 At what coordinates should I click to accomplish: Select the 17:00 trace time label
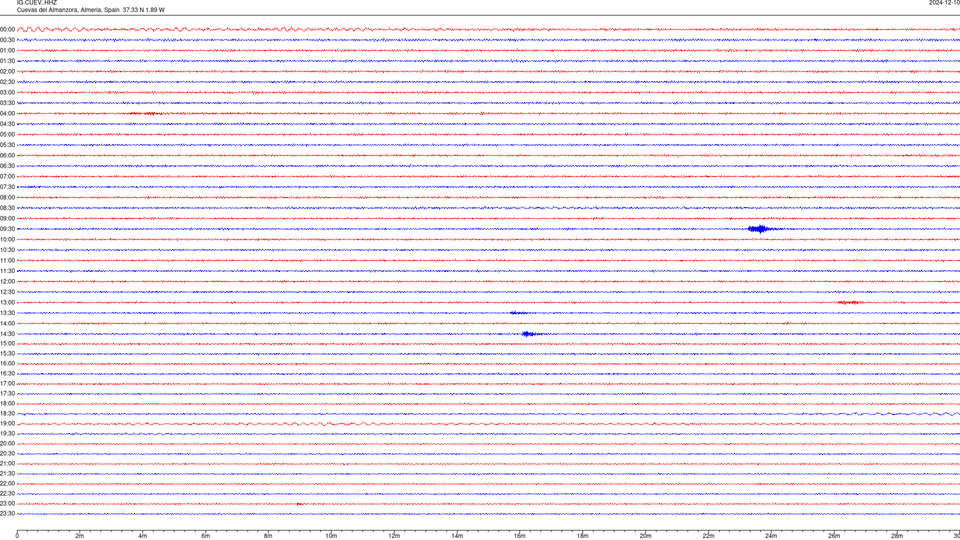(7, 384)
